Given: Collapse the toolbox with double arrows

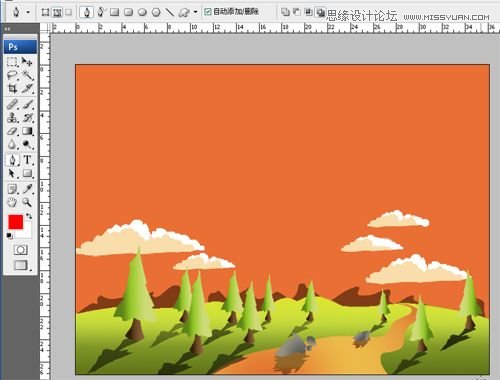Looking at the screenshot, I should [x=7, y=29].
